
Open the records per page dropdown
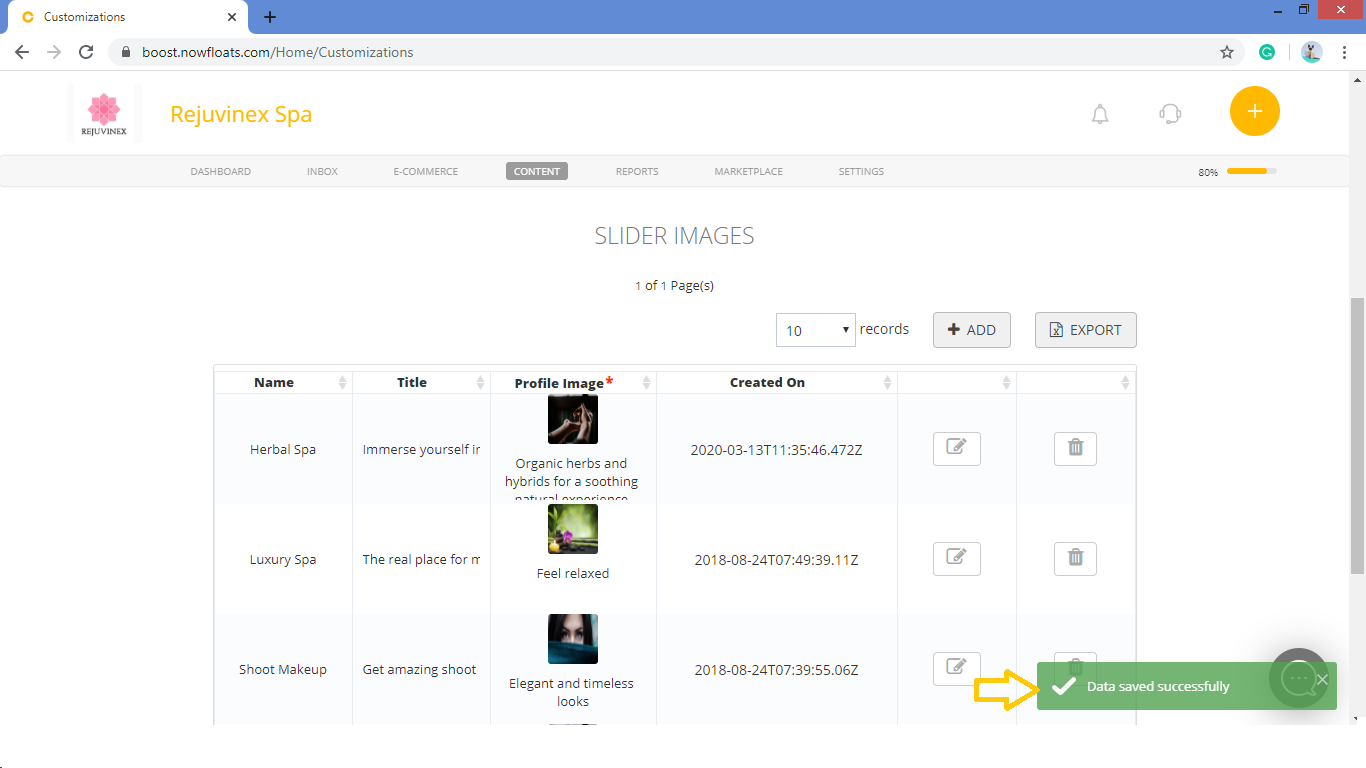click(x=816, y=330)
